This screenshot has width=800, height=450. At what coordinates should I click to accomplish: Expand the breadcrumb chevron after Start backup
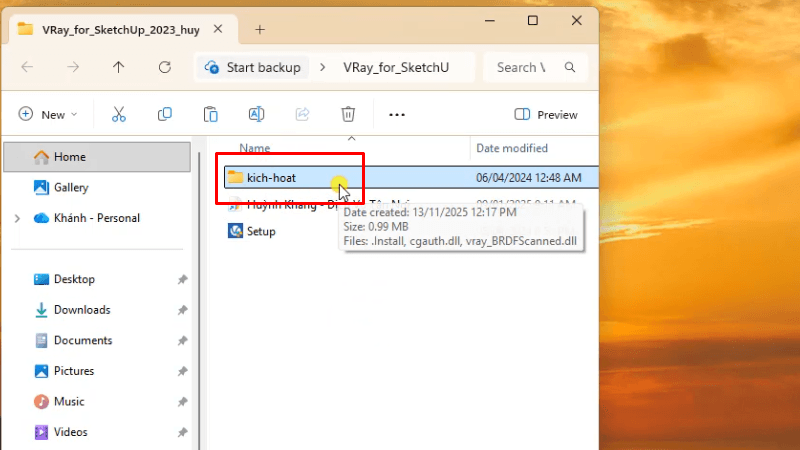(x=322, y=67)
